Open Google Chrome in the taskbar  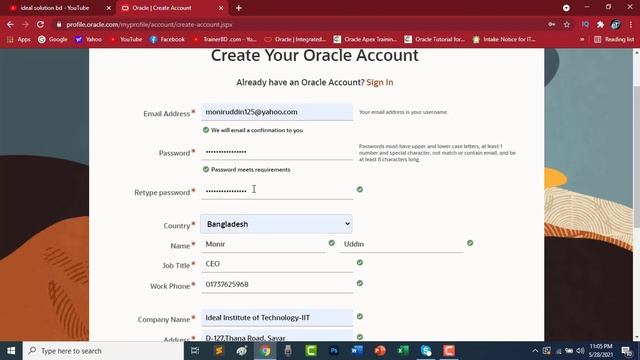tap(265, 351)
